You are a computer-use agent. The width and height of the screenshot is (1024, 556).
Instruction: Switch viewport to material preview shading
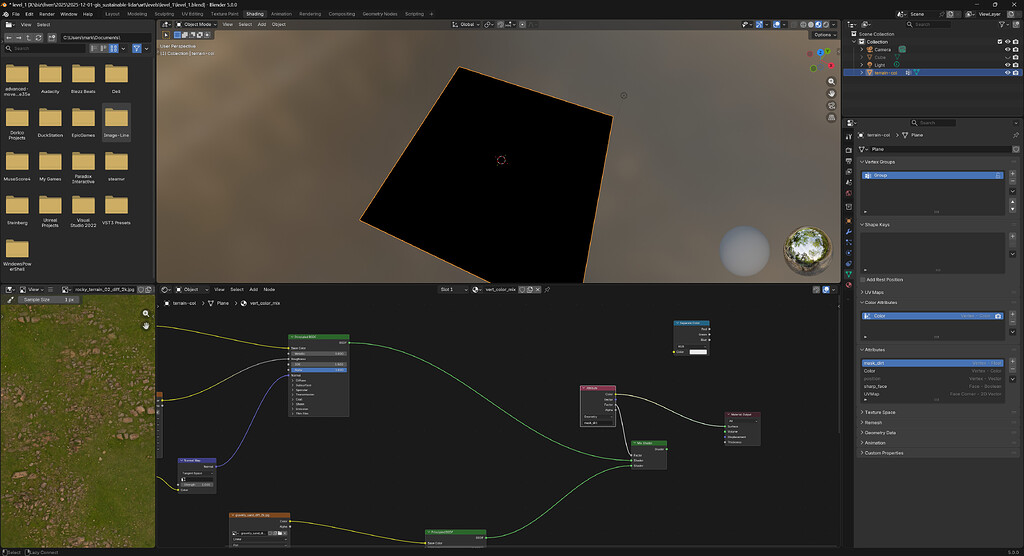tap(818, 25)
